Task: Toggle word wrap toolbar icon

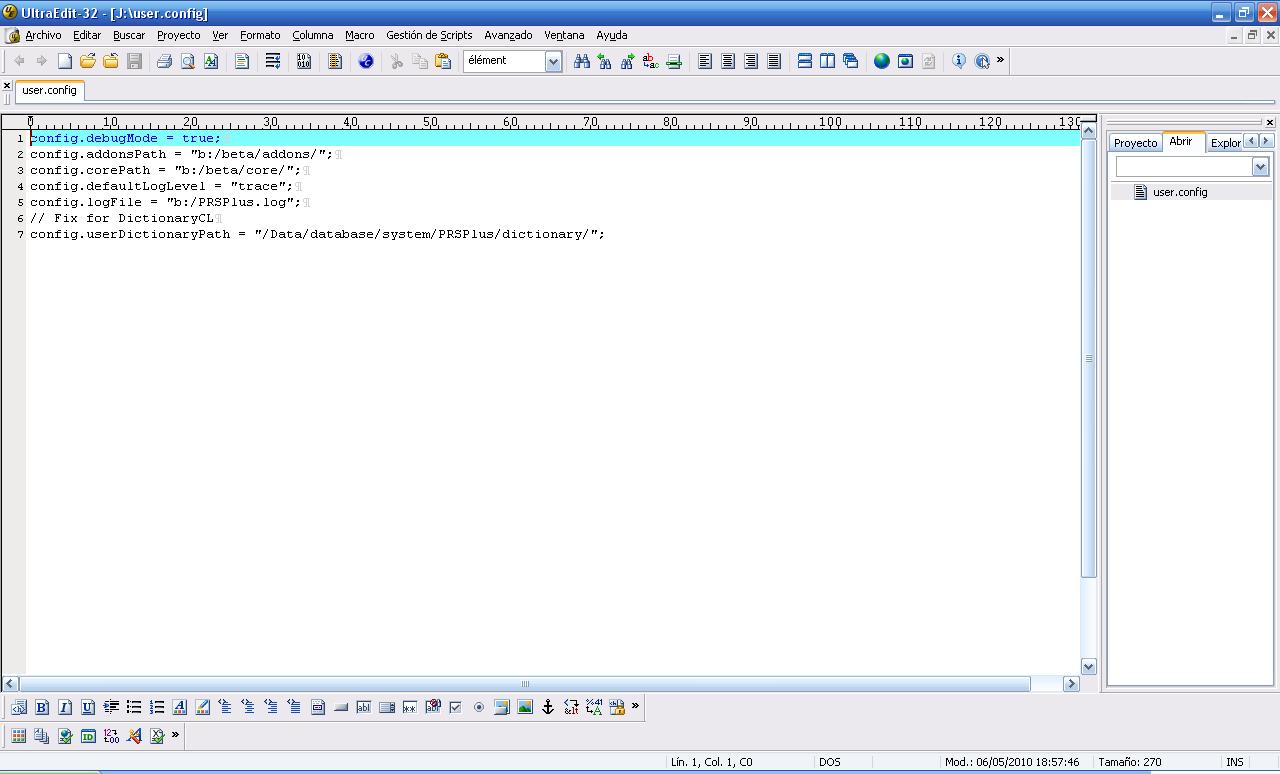Action: tap(273, 61)
